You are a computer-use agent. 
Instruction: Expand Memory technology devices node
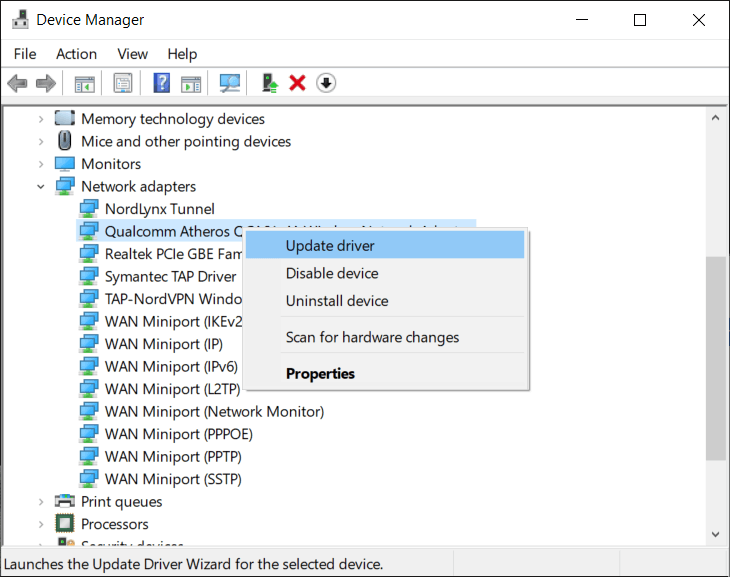(41, 119)
